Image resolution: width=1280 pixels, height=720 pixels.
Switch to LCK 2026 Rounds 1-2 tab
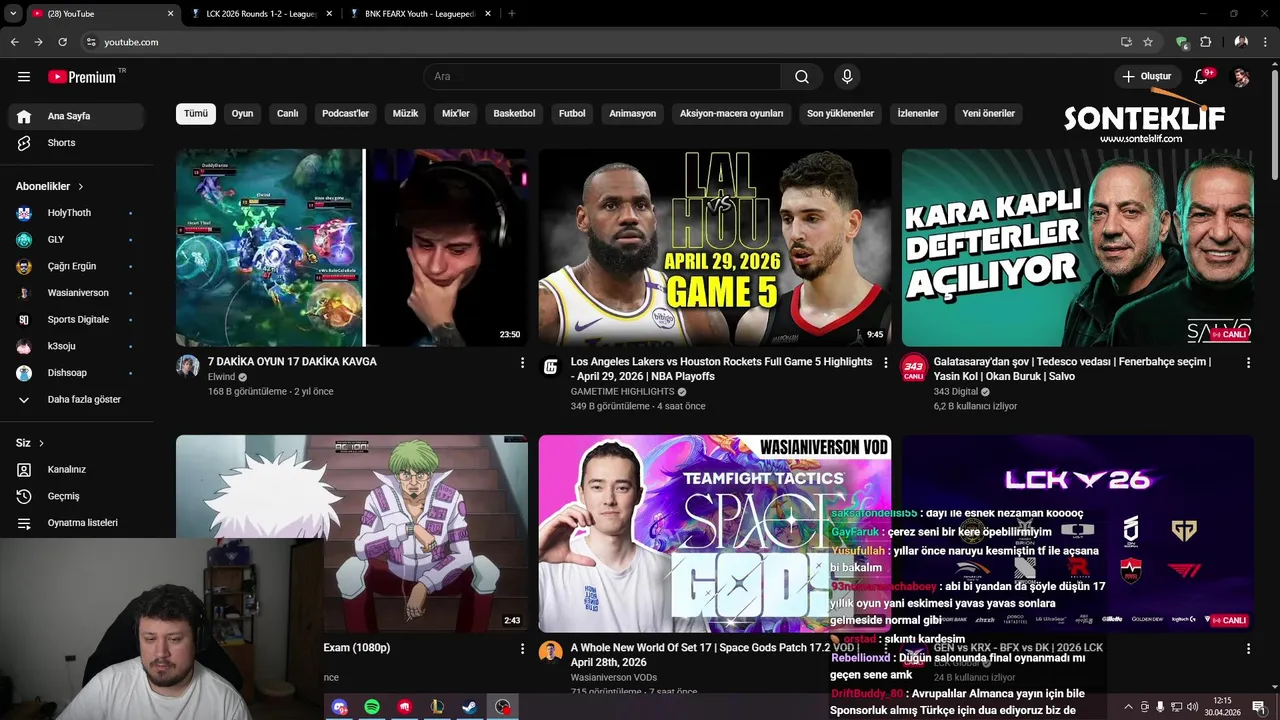(x=261, y=14)
